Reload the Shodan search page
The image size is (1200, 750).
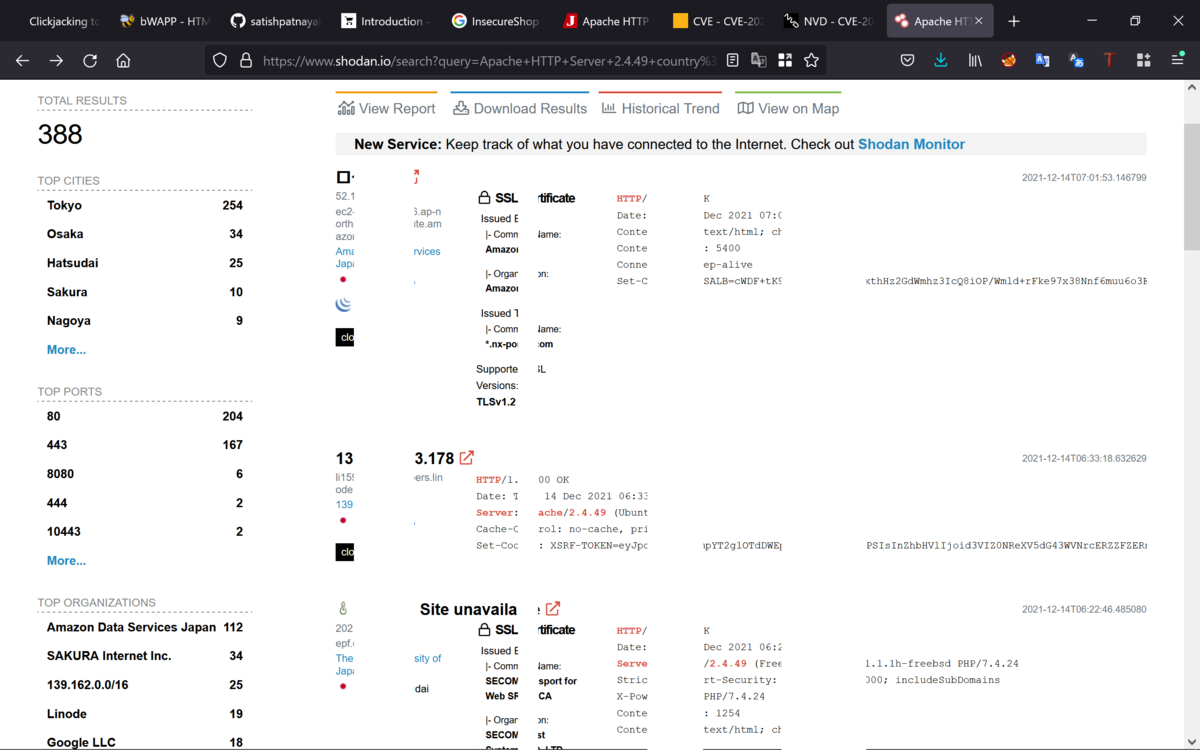[x=90, y=61]
